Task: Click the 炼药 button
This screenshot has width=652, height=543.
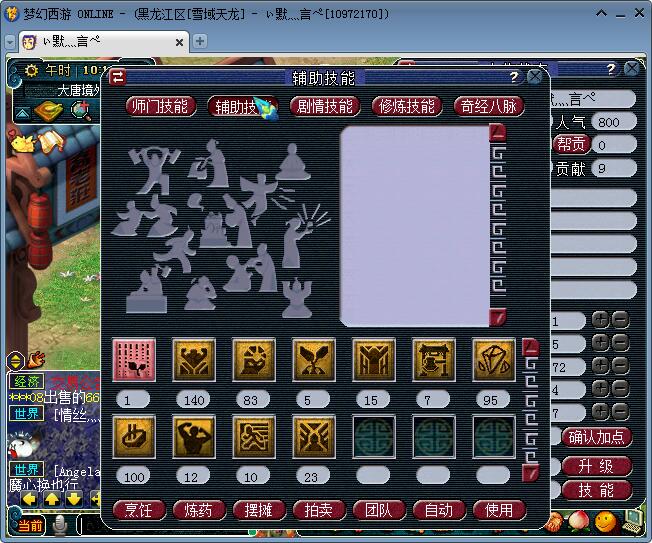Action: 199,510
